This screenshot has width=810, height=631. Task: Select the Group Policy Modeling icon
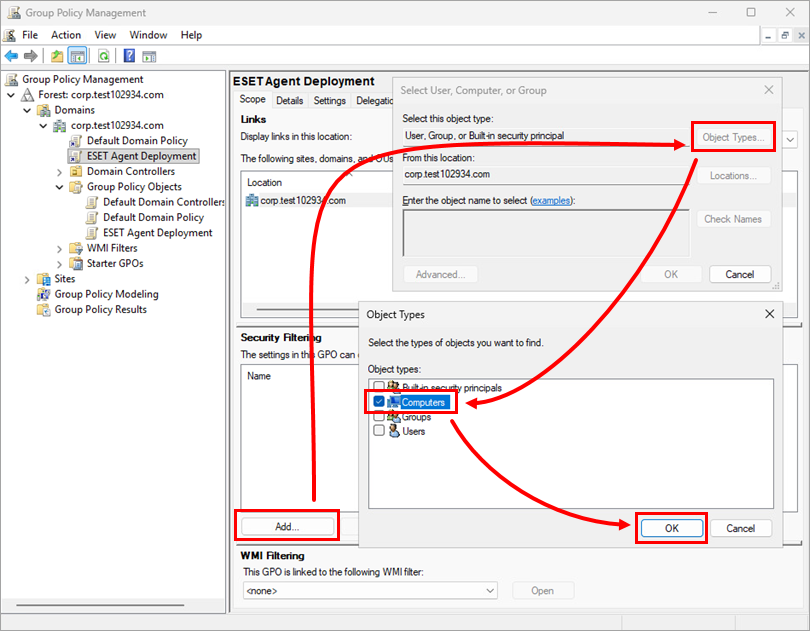pyautogui.click(x=44, y=294)
